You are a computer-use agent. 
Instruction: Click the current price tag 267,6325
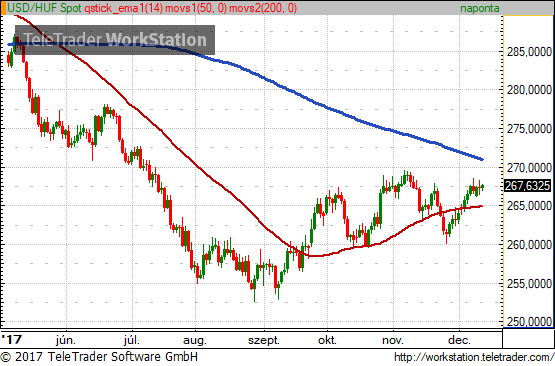pyautogui.click(x=527, y=186)
